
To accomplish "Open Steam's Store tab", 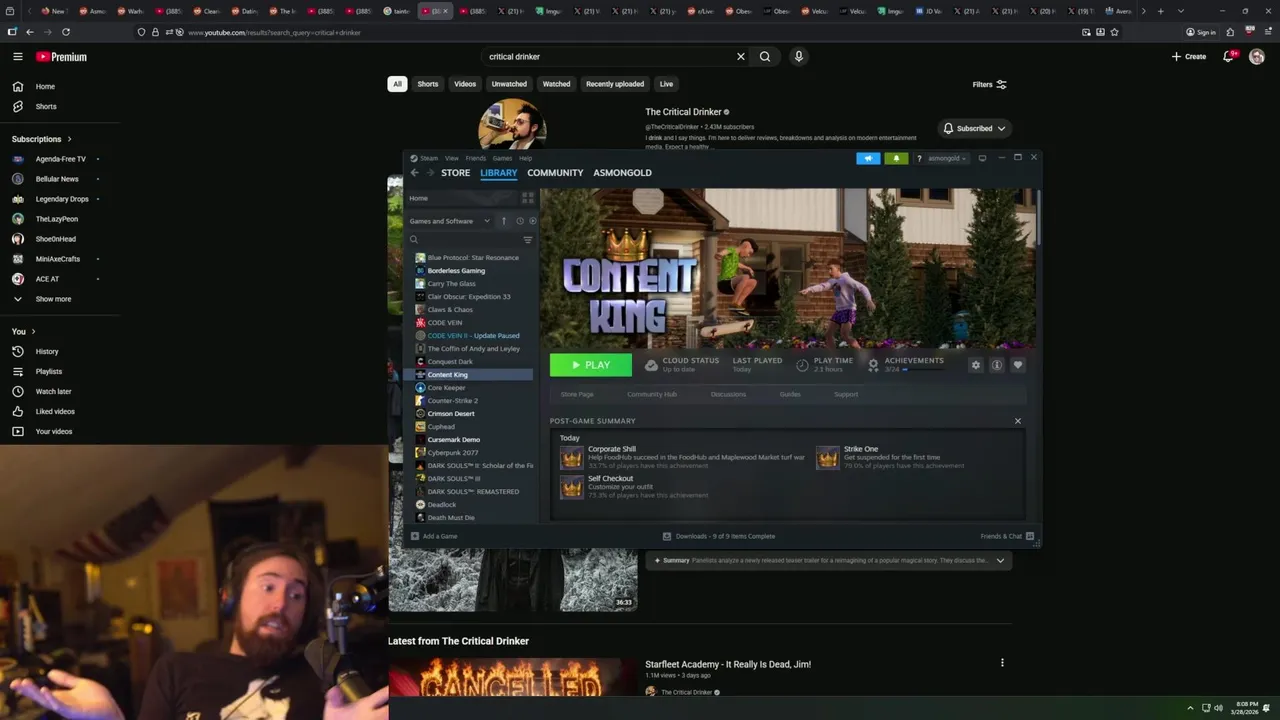I will (x=455, y=173).
